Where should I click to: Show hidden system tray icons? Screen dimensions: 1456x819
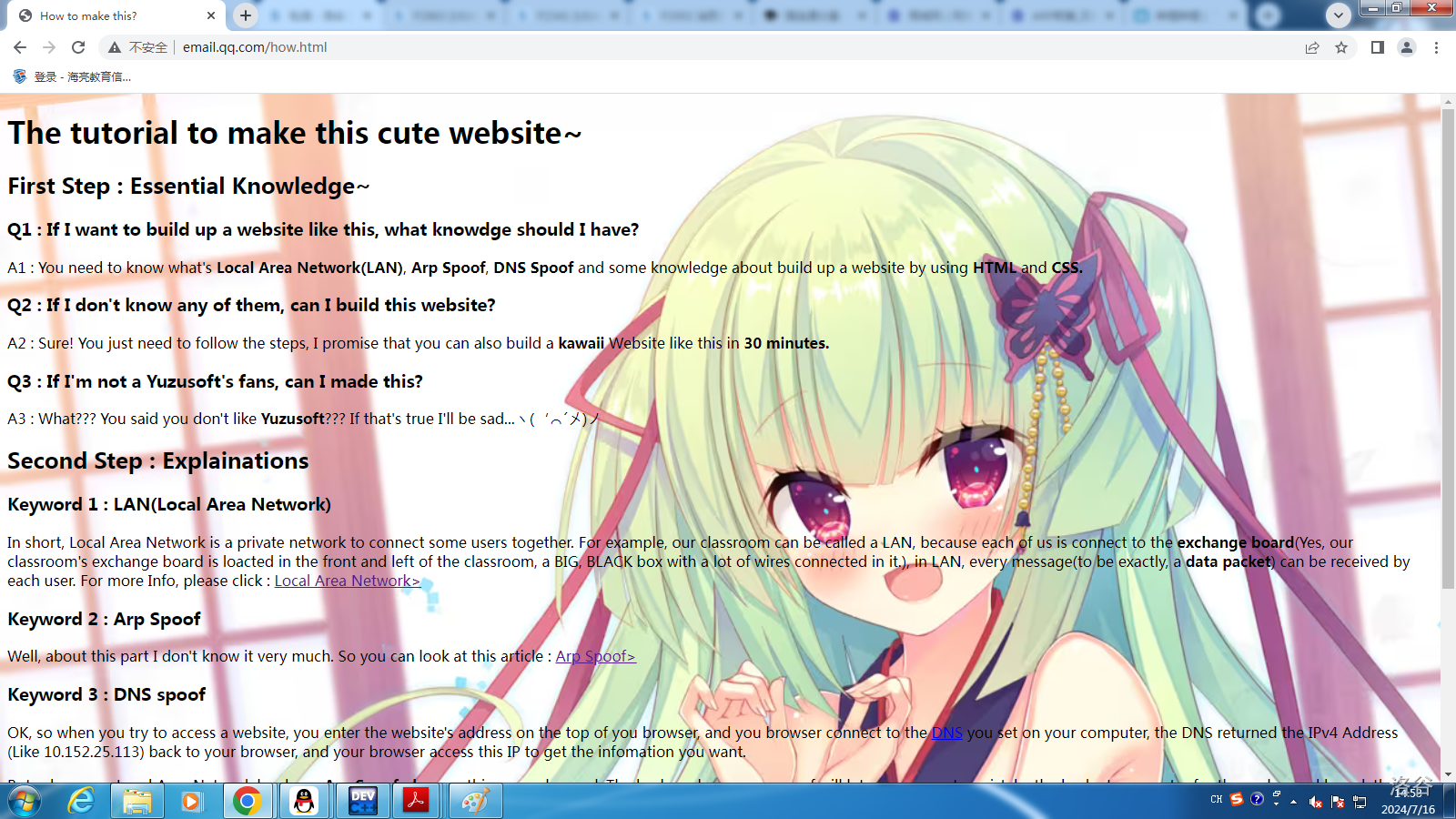click(x=1293, y=802)
